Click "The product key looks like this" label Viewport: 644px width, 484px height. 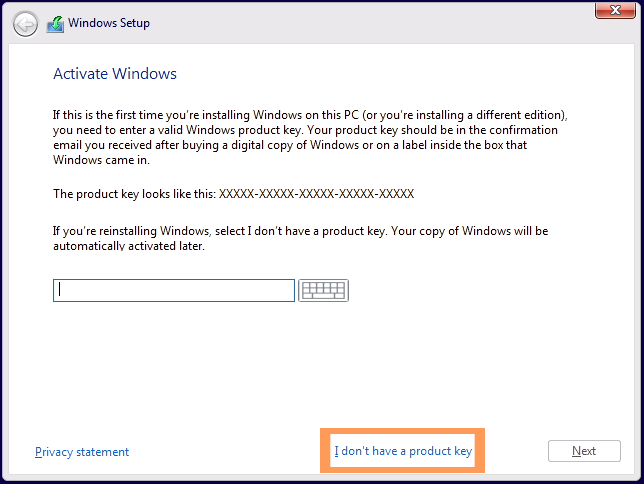coord(134,194)
